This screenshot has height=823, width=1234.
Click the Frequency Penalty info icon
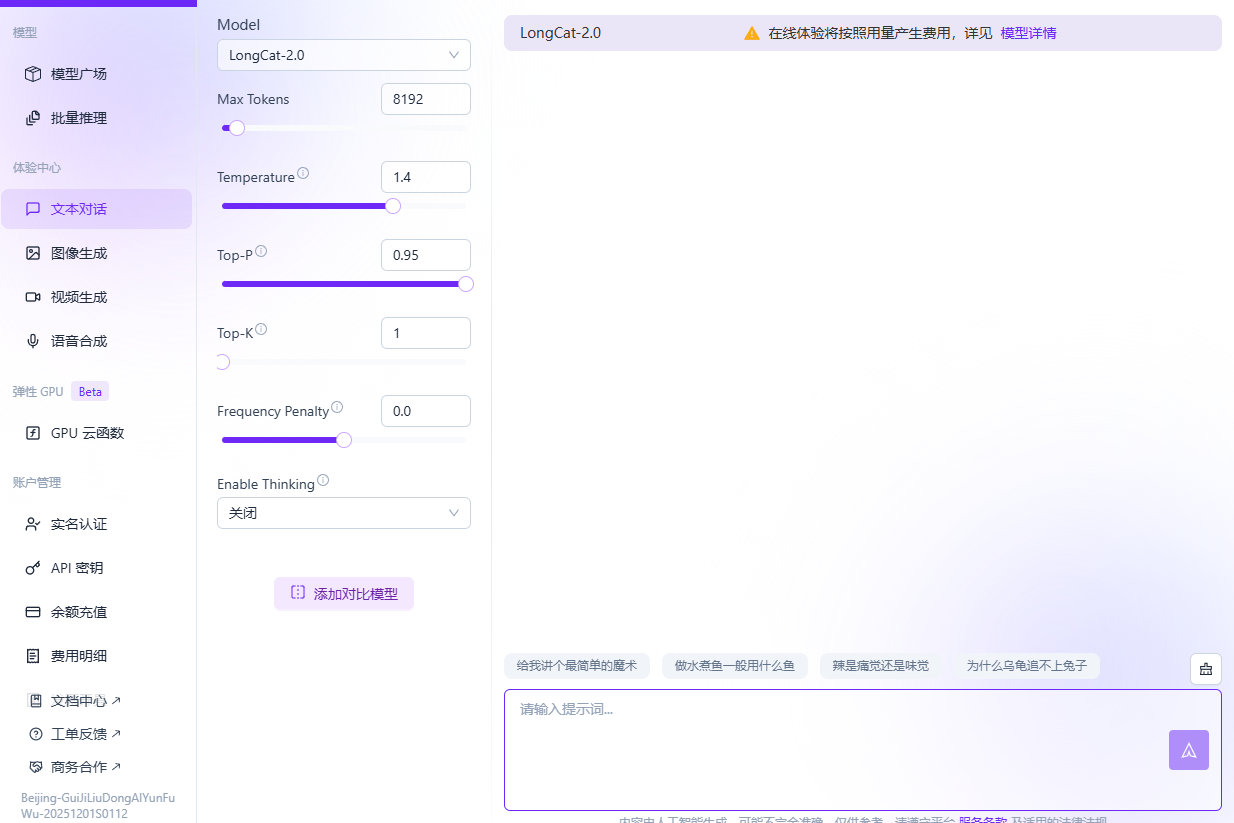point(337,407)
